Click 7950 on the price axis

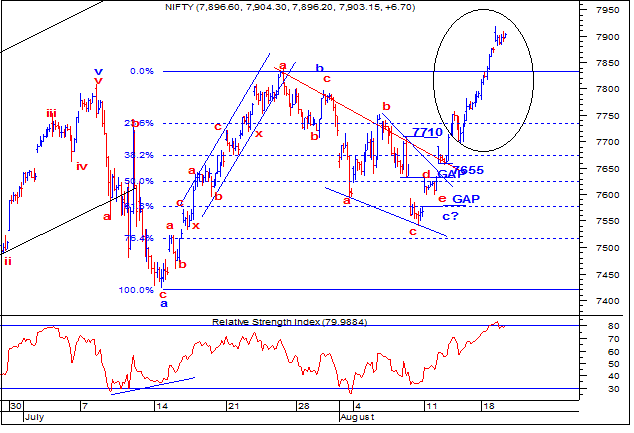pos(608,10)
